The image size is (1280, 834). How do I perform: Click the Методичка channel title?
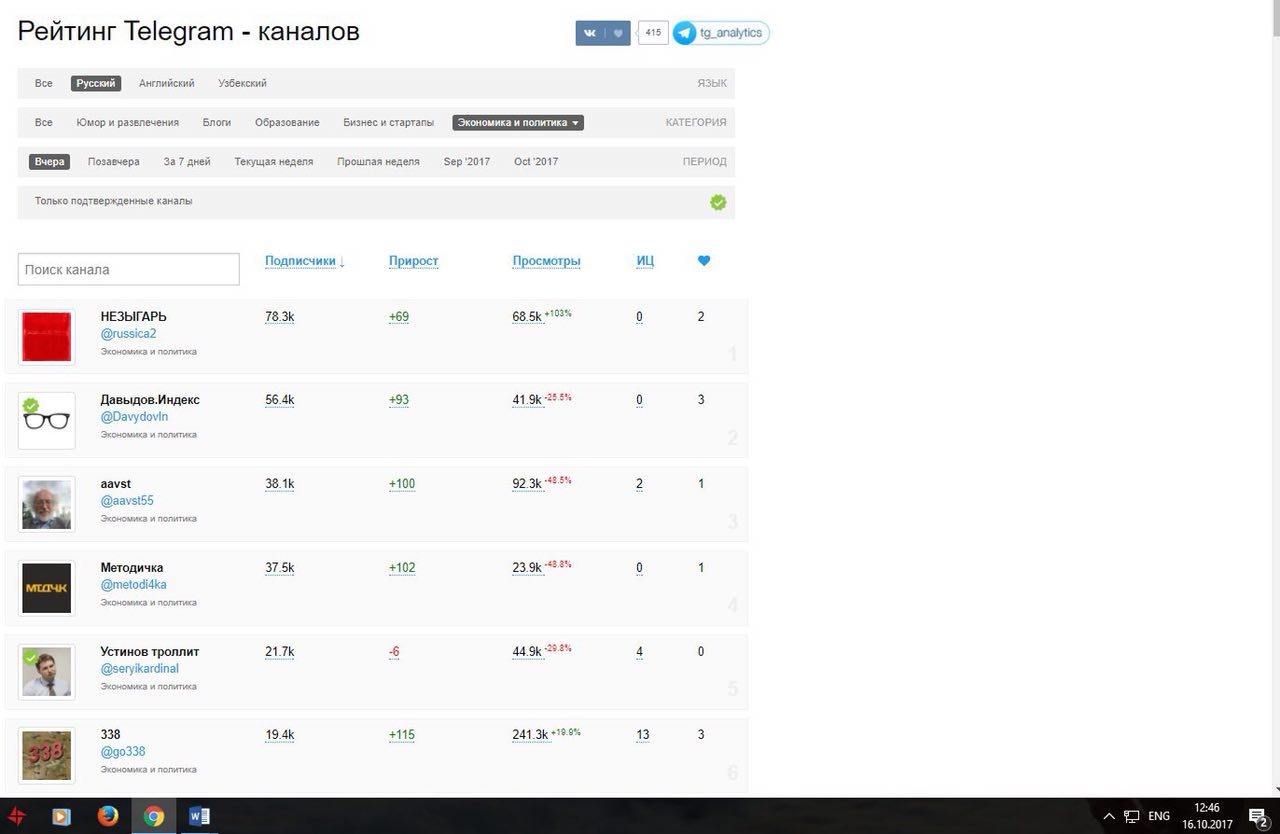[132, 567]
